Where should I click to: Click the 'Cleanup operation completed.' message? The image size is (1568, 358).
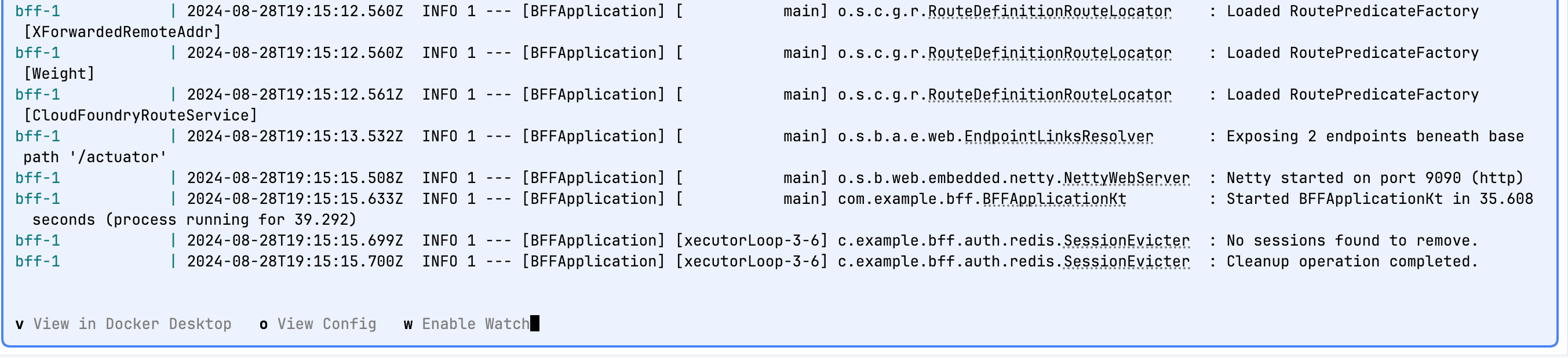pos(1352,262)
